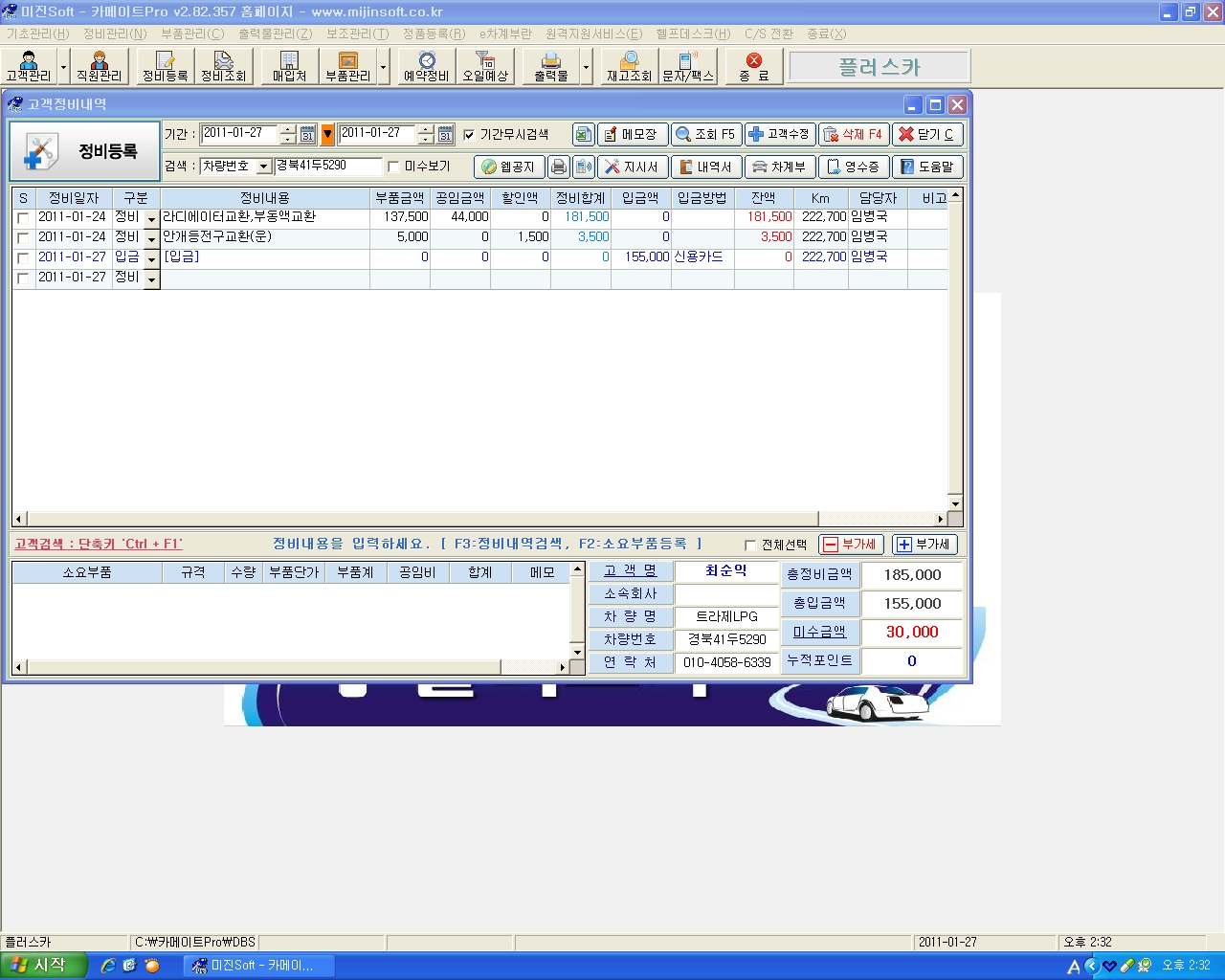Image resolution: width=1225 pixels, height=980 pixels.
Task: Open the 정비관리(N) menu
Action: (x=115, y=33)
